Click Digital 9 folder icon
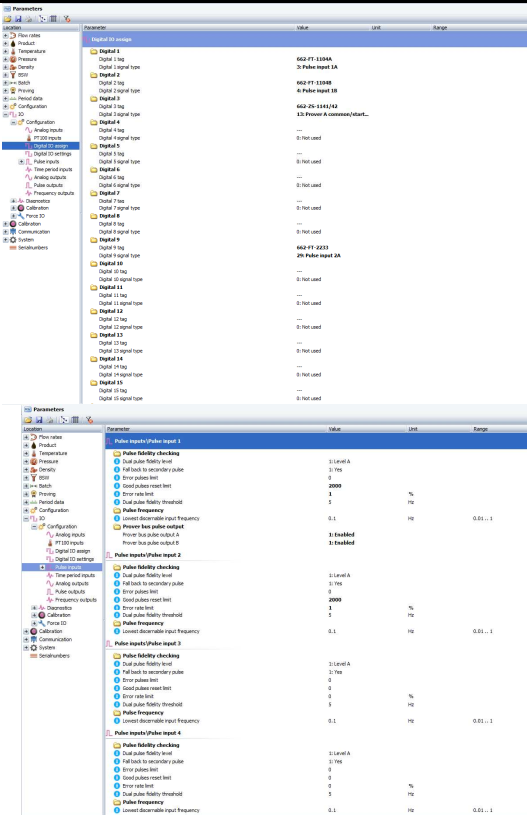The width and height of the screenshot is (527, 815). coord(94,240)
